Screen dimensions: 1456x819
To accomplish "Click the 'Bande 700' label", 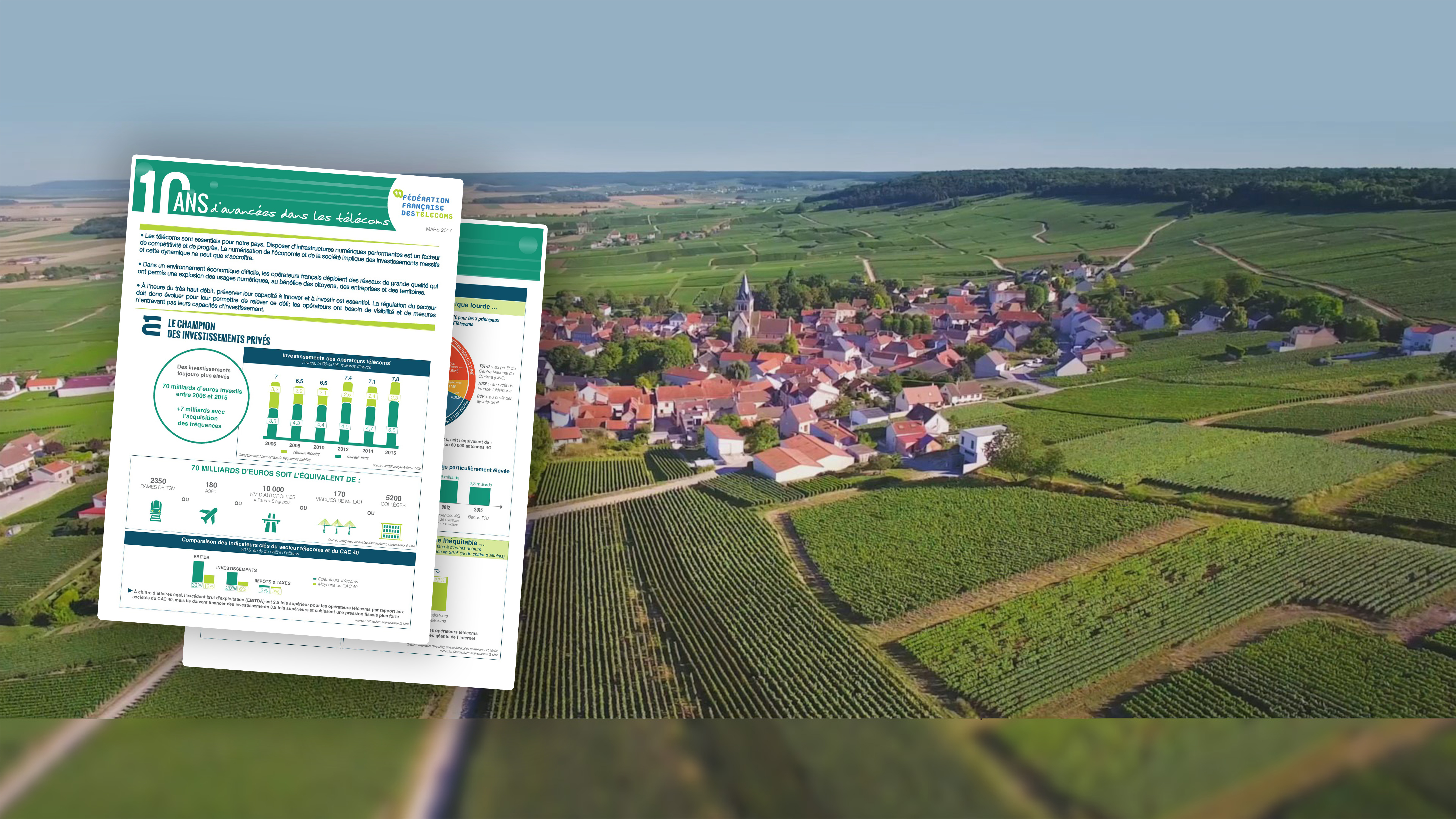I will tap(478, 517).
